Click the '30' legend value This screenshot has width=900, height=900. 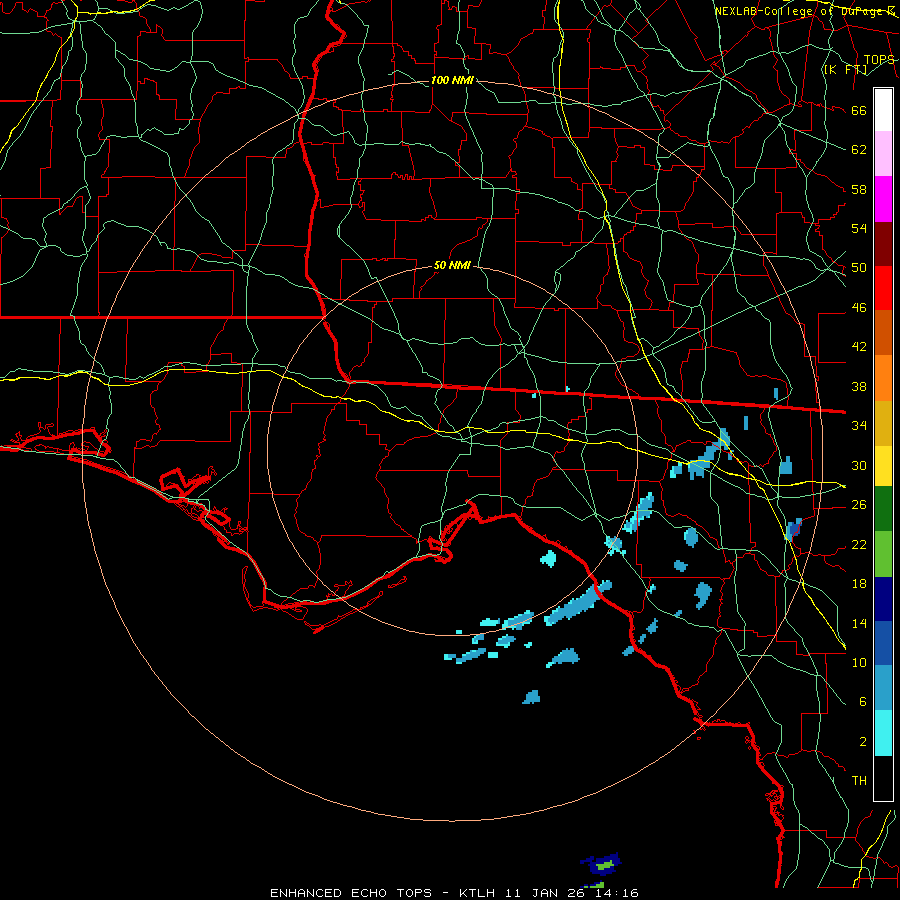click(859, 465)
